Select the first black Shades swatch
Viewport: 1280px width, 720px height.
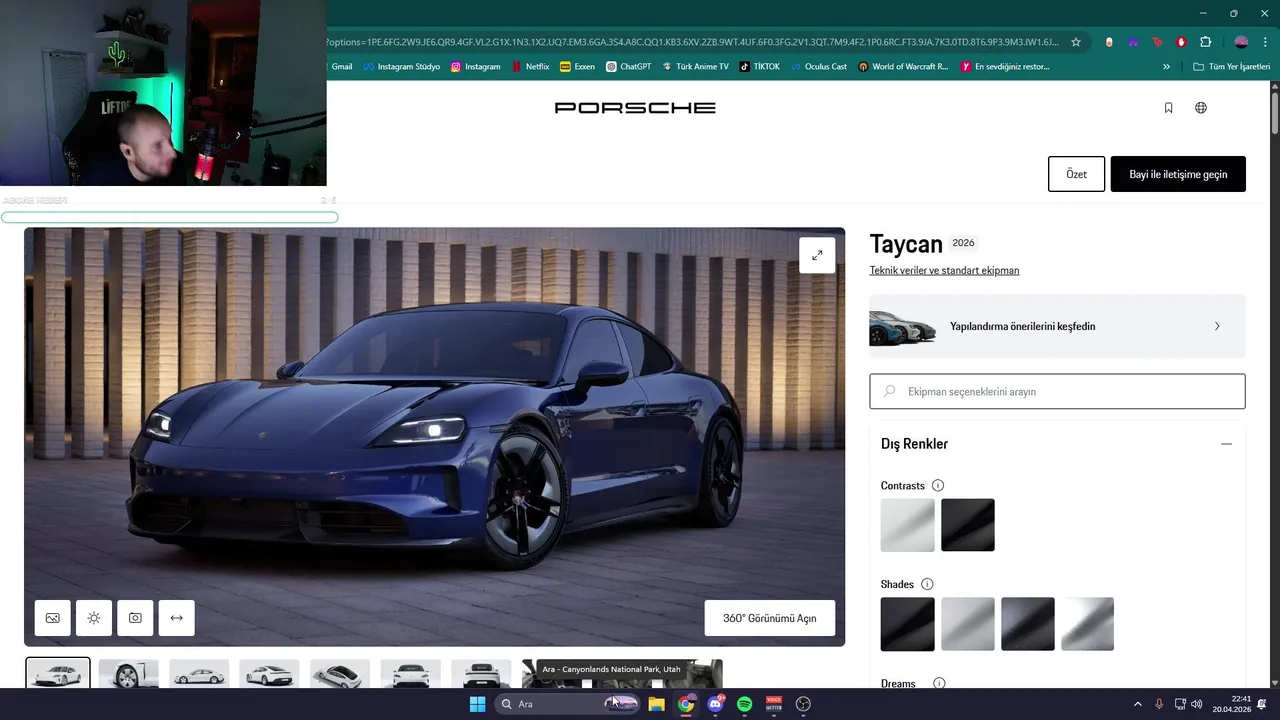[x=908, y=624]
